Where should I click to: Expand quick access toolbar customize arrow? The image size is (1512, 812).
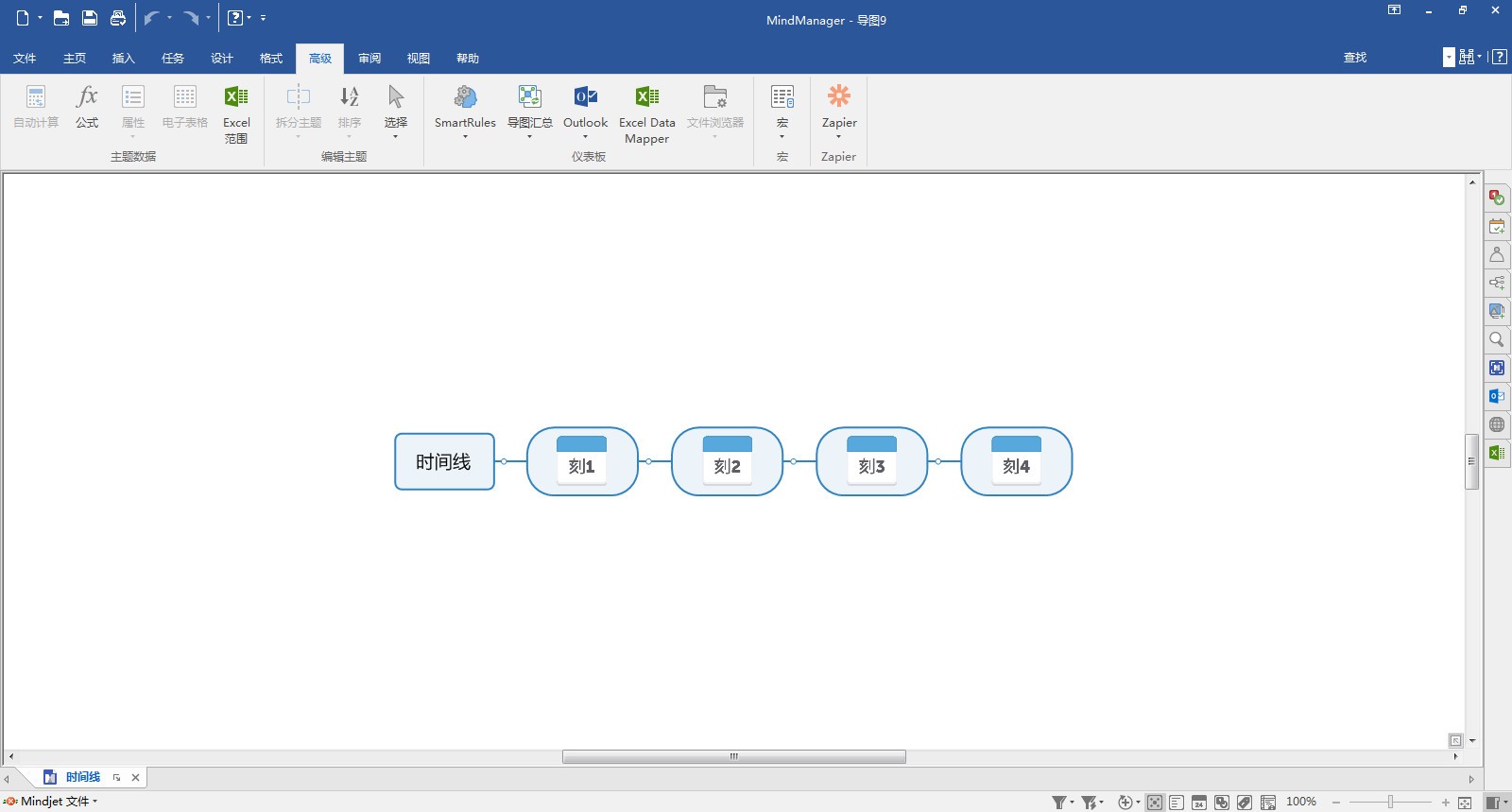(263, 18)
